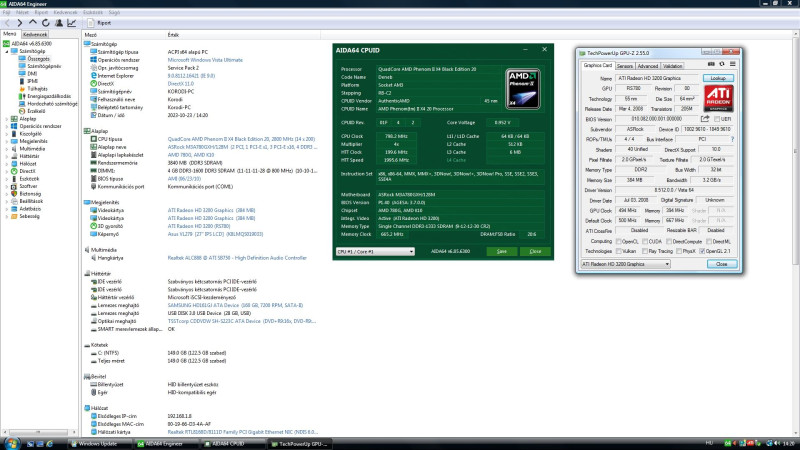Expand the Alaplap tree node
This screenshot has width=800, height=450.
tap(7, 119)
